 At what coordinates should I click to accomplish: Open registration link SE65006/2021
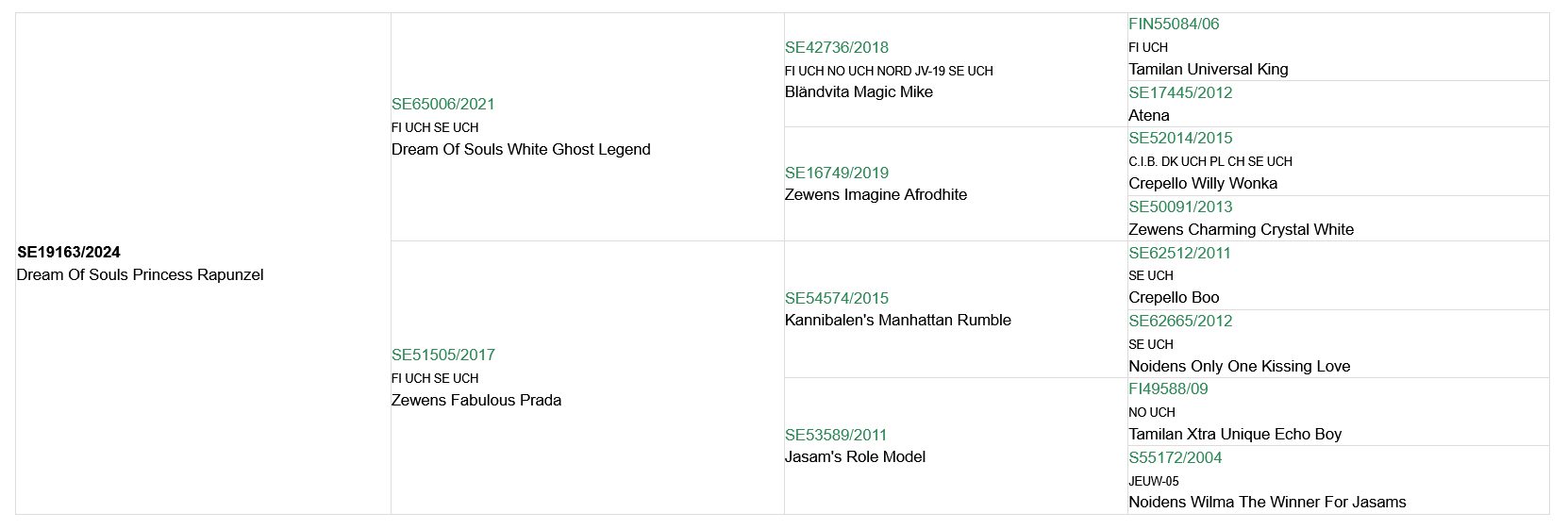[442, 105]
